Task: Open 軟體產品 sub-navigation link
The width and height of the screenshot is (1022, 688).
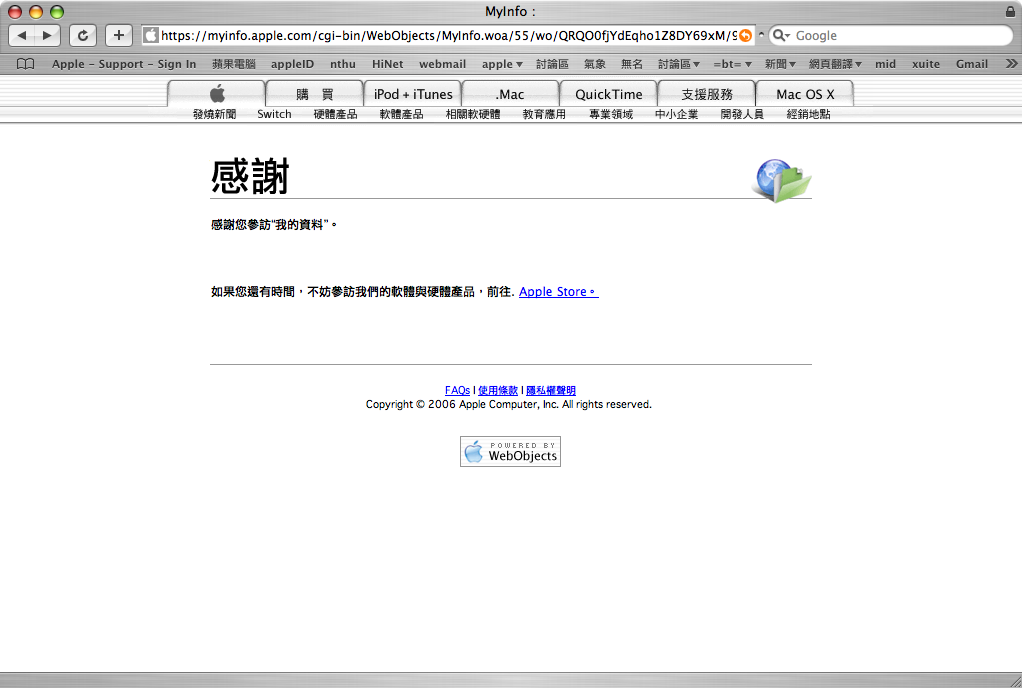Action: pos(402,114)
